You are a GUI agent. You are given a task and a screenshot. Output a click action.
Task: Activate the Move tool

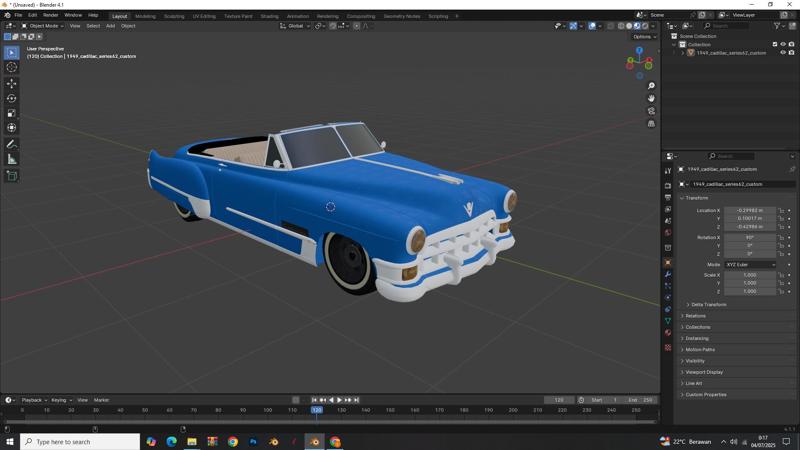coord(12,83)
